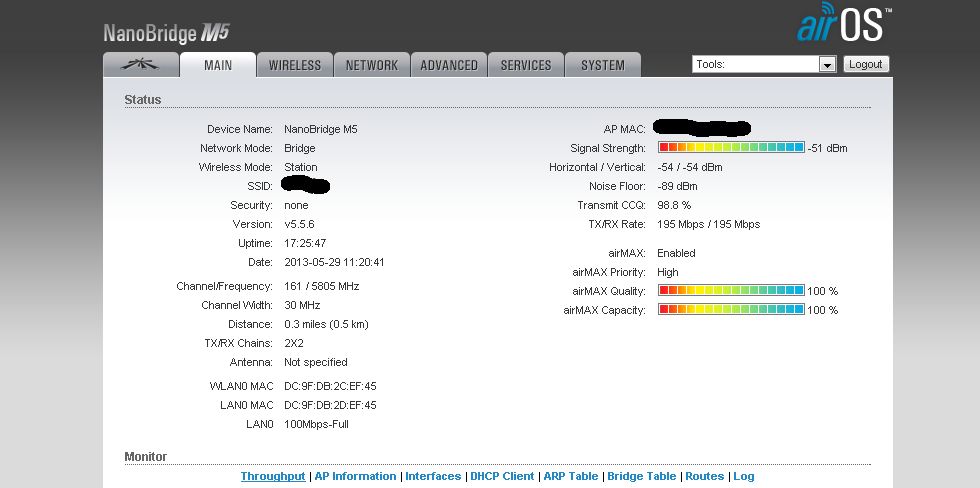Click the TX/RX Chains value 2X2
This screenshot has width=980, height=488.
click(294, 343)
